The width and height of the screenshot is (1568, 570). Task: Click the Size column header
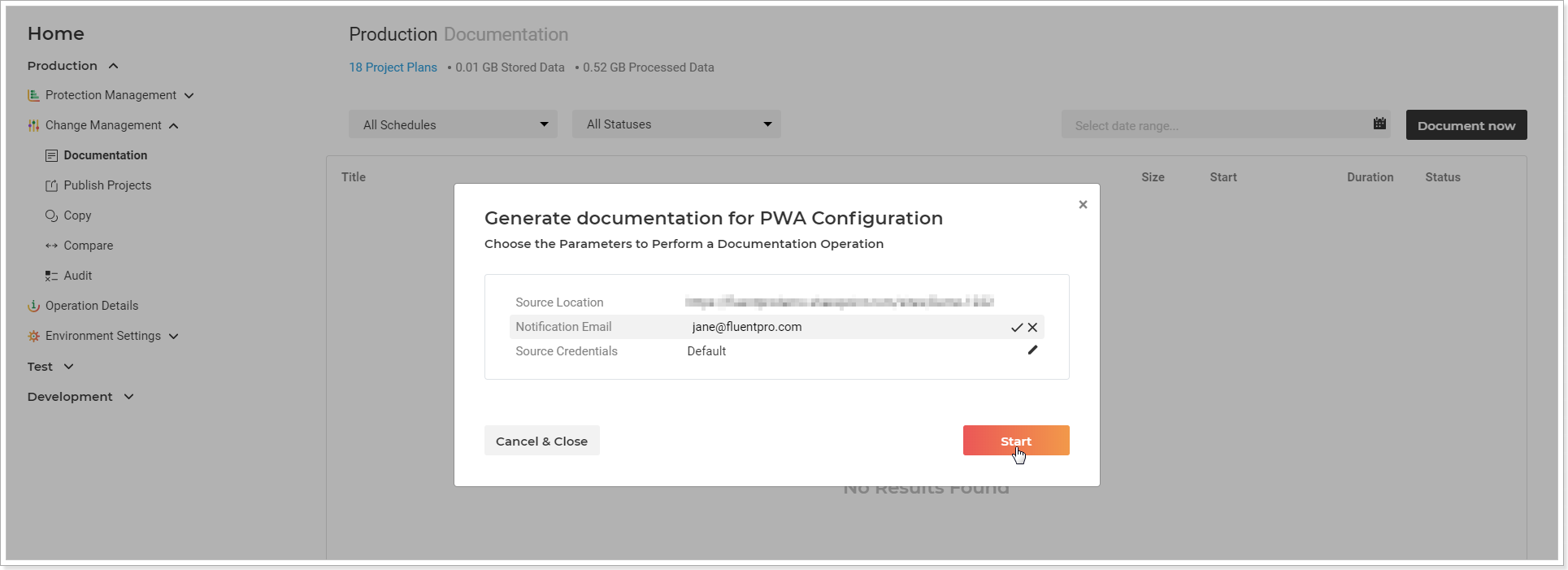pos(1153,177)
